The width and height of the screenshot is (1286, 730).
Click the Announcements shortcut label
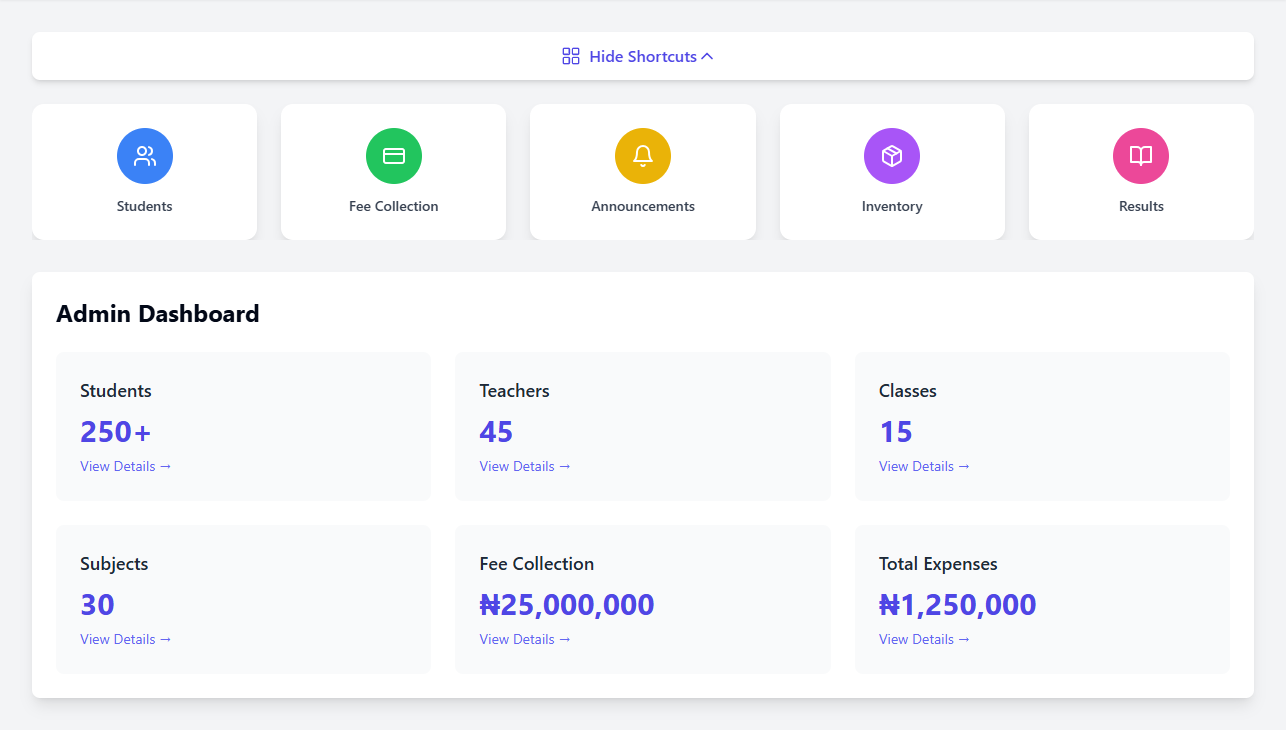coord(643,206)
